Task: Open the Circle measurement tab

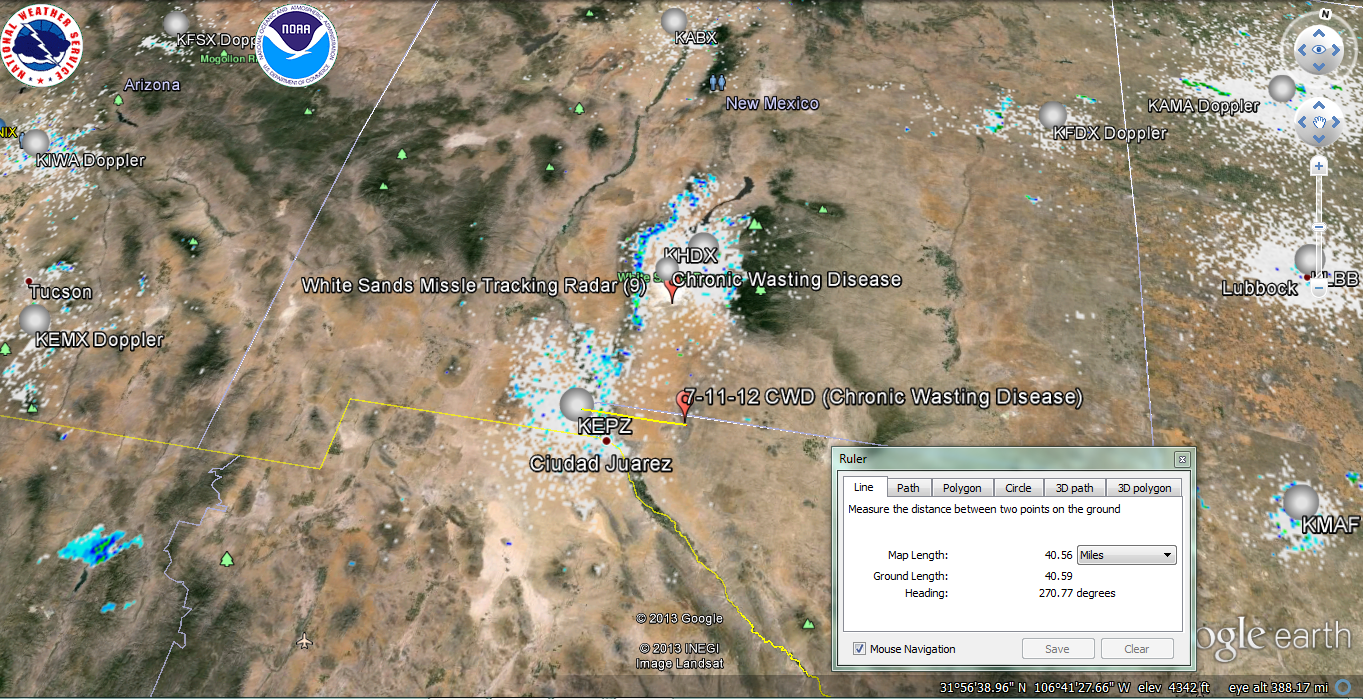Action: point(1018,488)
